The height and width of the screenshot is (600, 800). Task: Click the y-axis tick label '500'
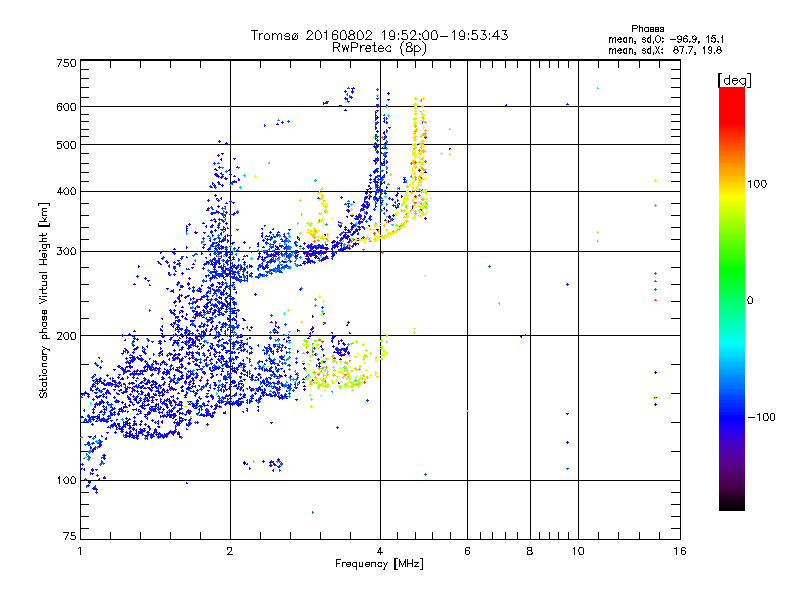66,145
